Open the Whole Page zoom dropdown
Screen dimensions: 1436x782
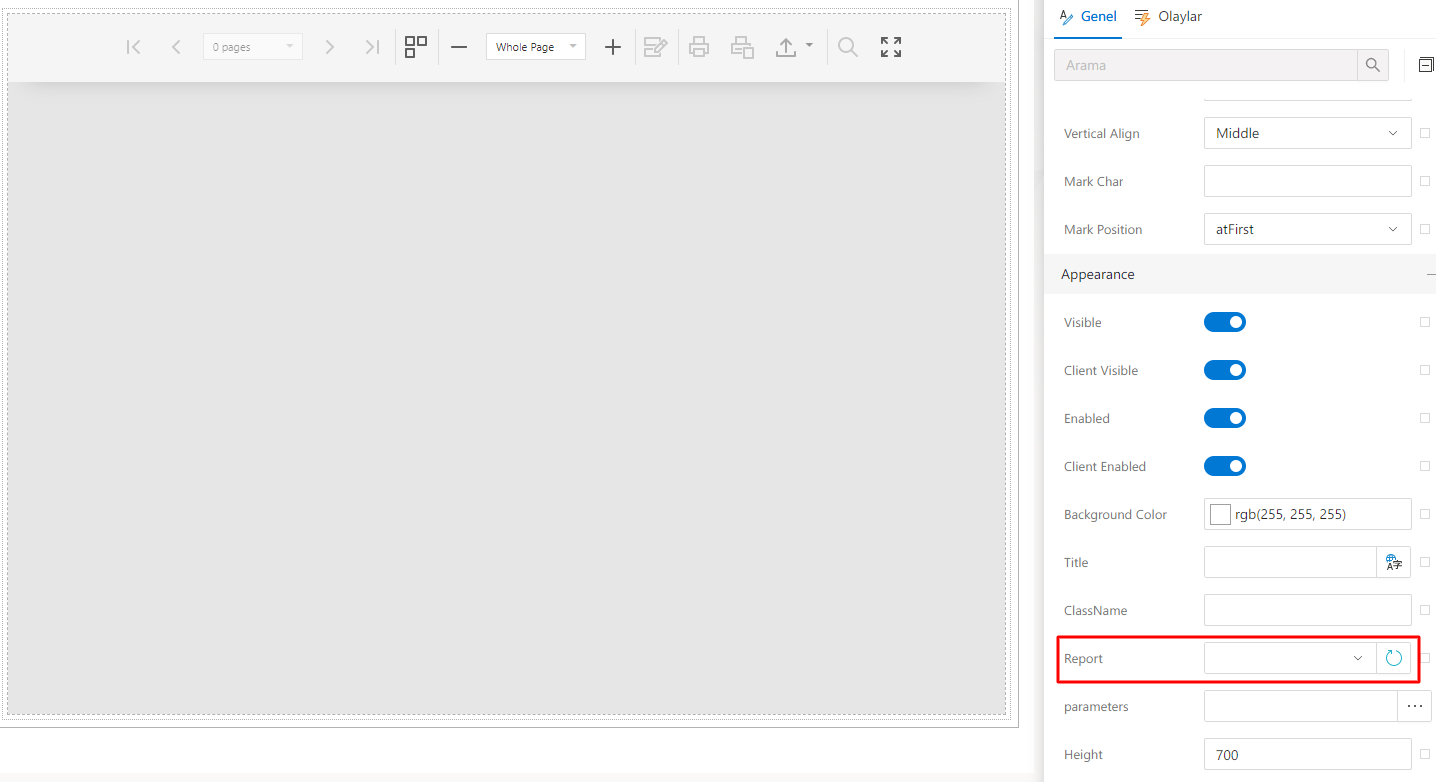click(536, 47)
